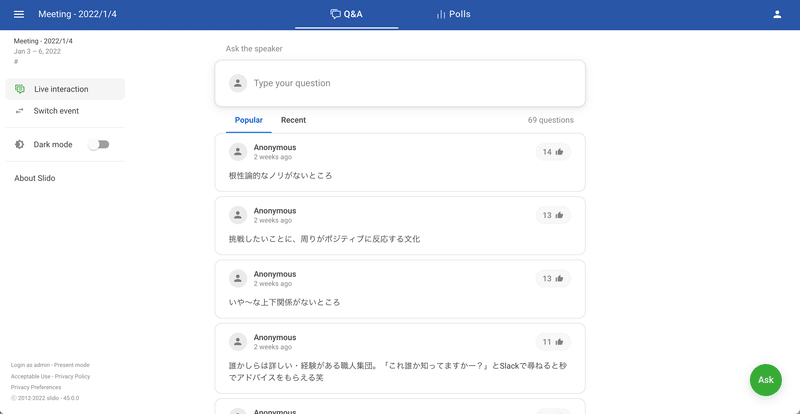This screenshot has height=414, width=800.
Task: Click avatar of 根性論的なノリ question
Action: point(238,152)
